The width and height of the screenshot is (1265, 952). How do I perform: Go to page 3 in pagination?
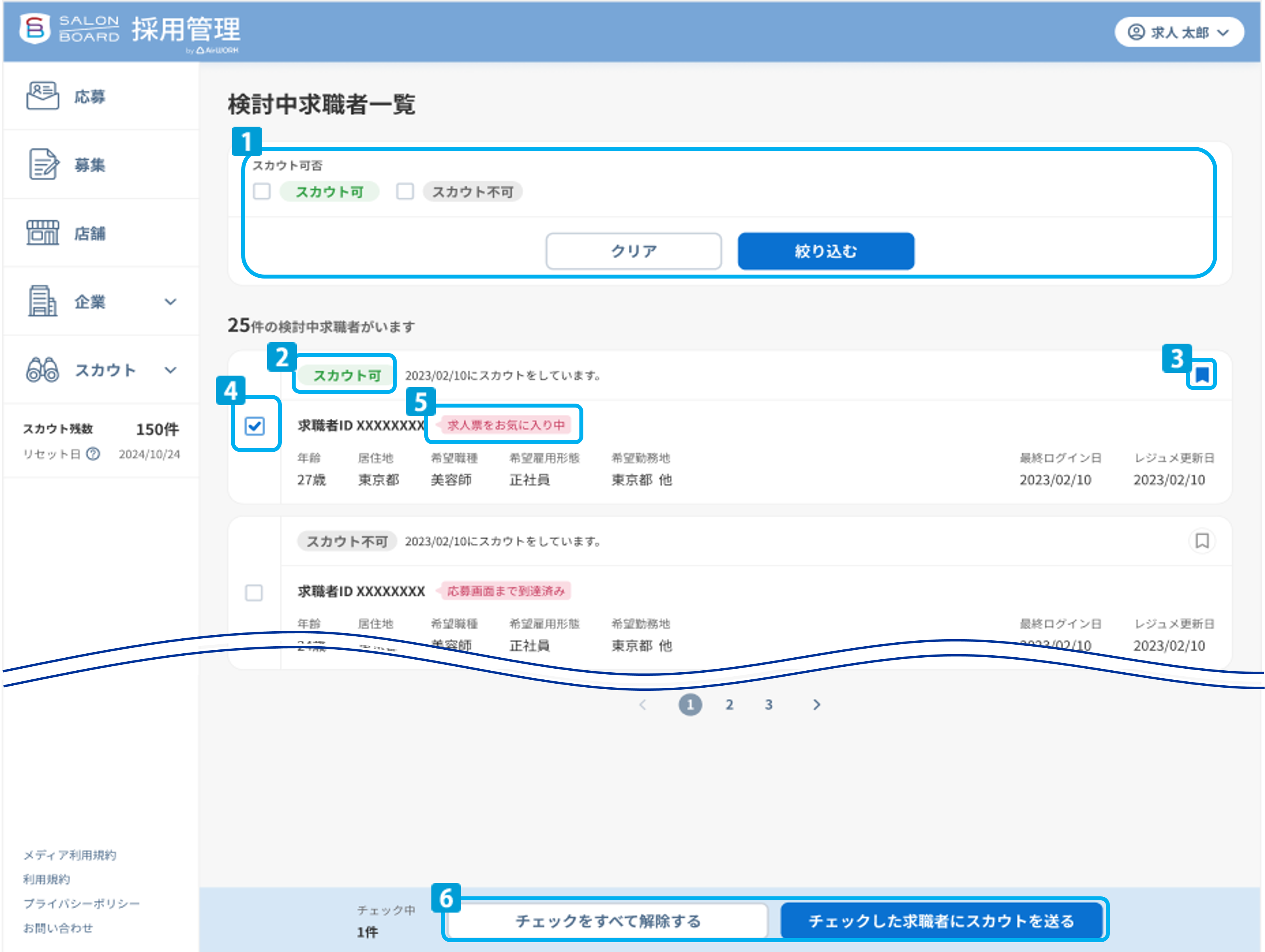pyautogui.click(x=768, y=704)
